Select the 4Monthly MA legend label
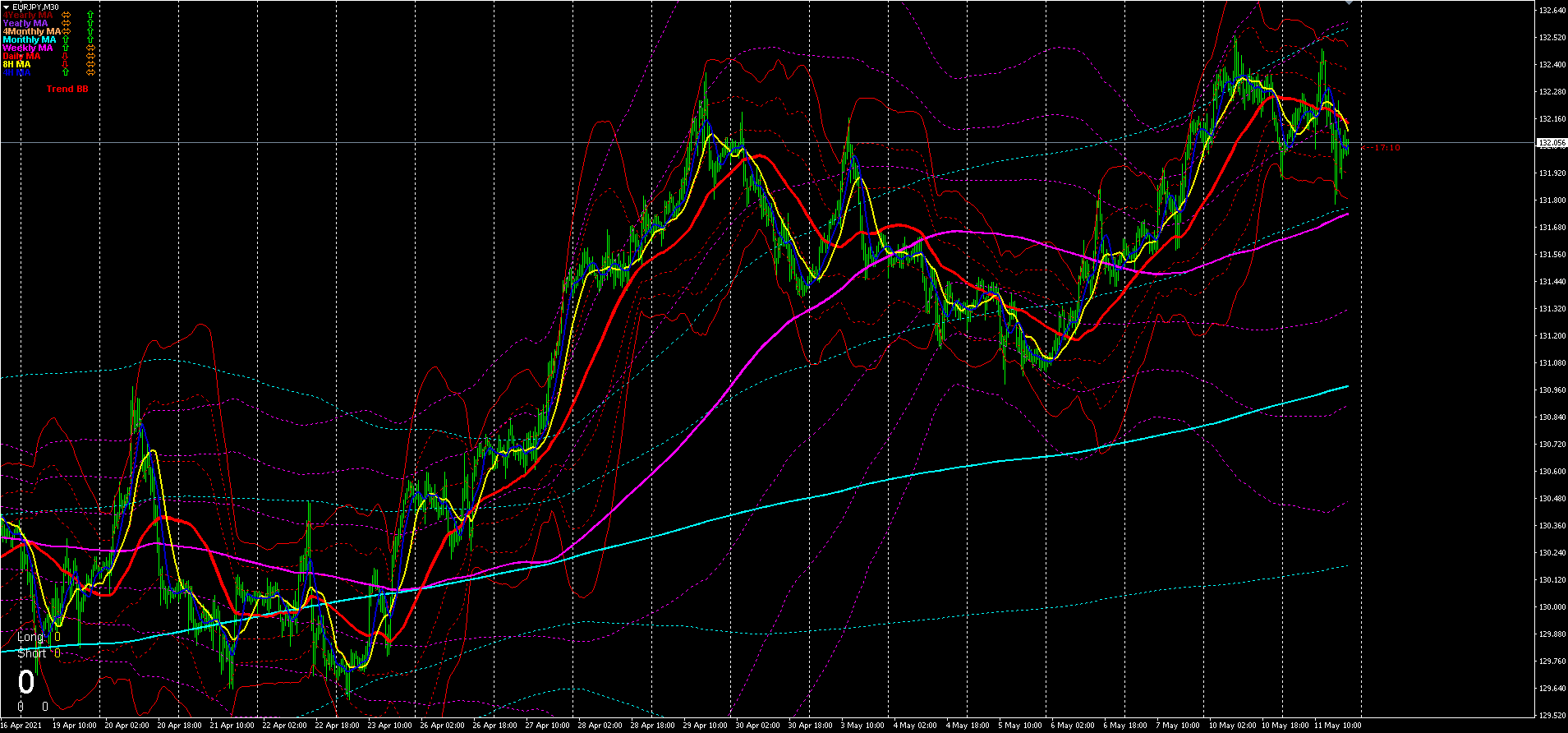The height and width of the screenshot is (733, 1568). (x=32, y=31)
